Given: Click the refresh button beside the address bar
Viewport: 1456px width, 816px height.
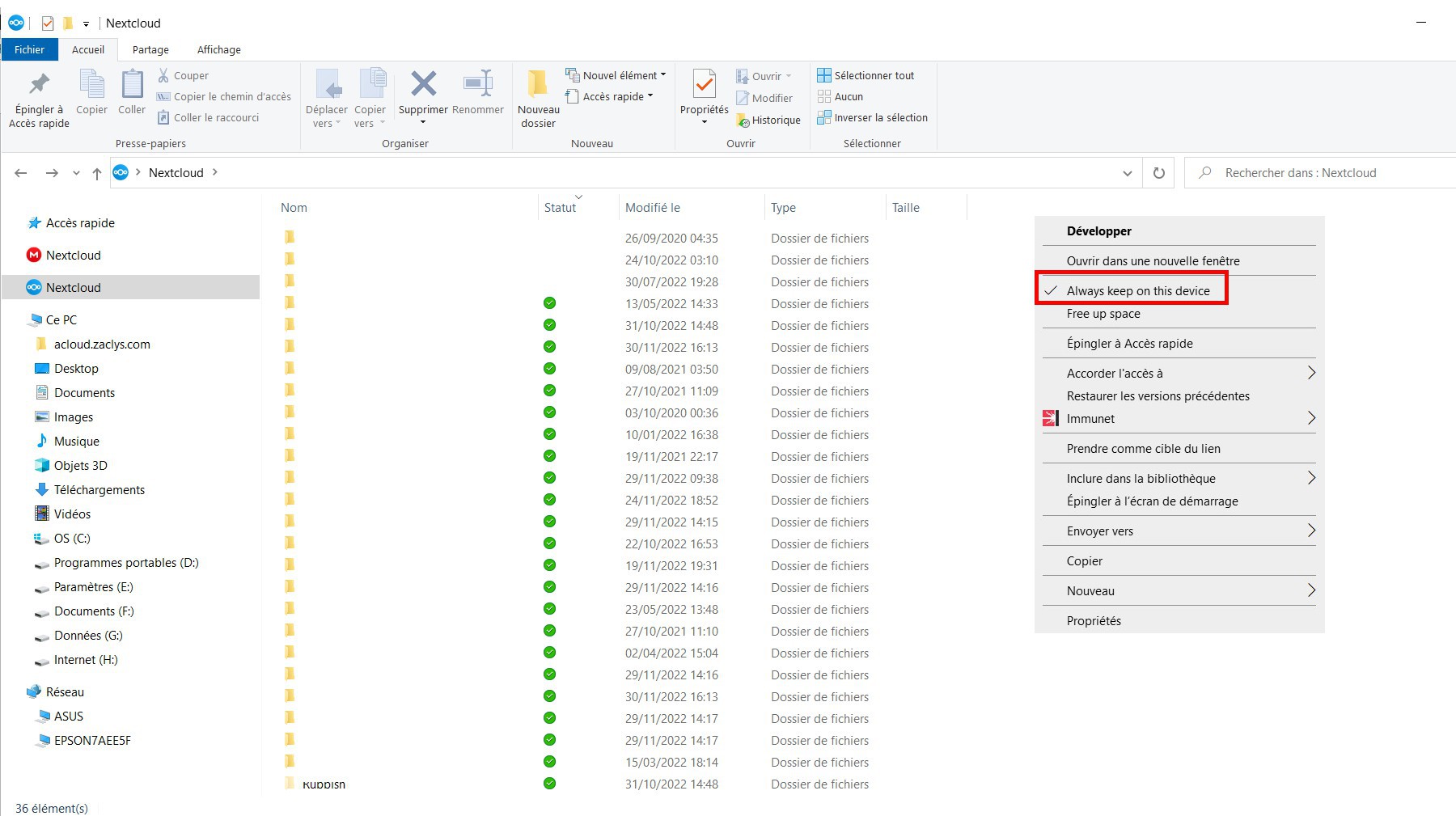Looking at the screenshot, I should (1158, 173).
